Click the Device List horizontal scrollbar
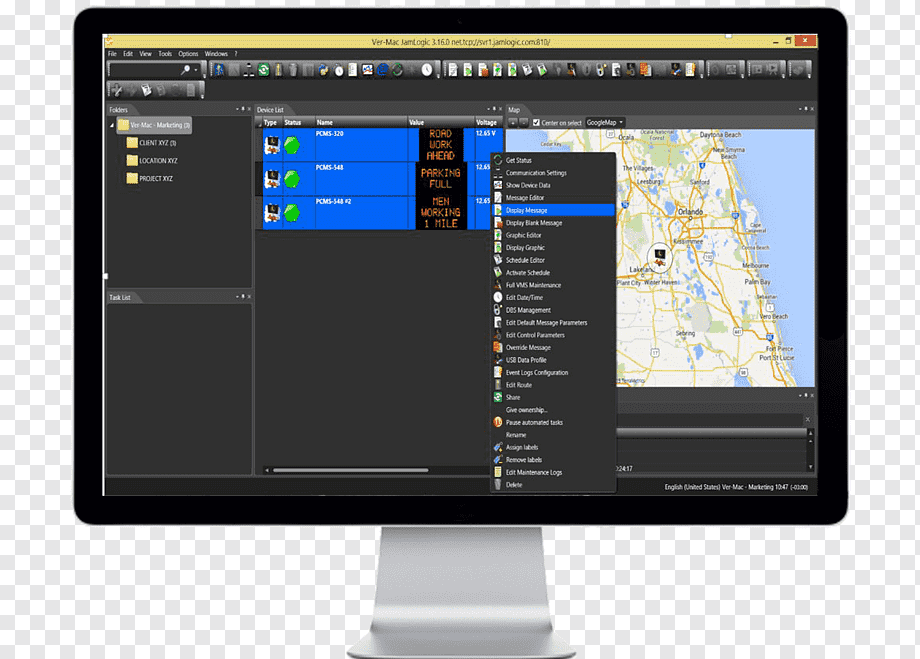 [x=350, y=470]
